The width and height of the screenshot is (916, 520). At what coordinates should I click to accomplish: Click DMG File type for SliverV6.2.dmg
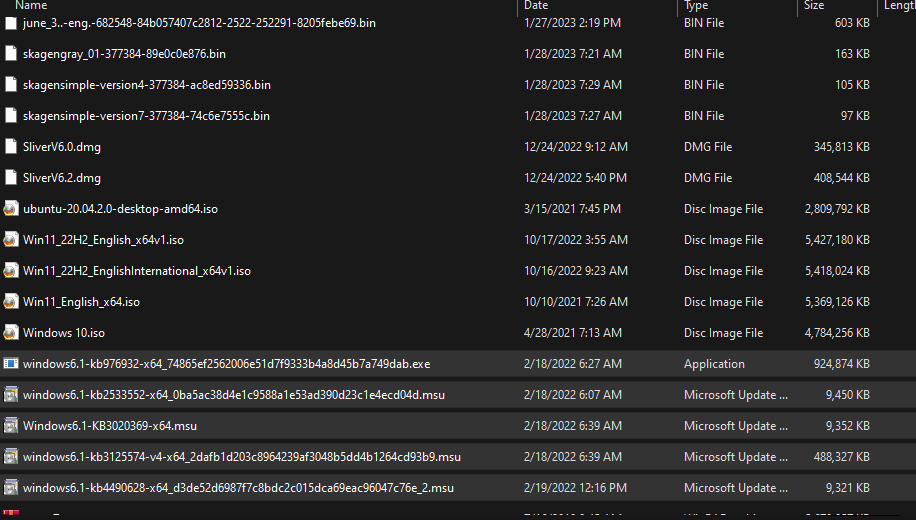(708, 178)
